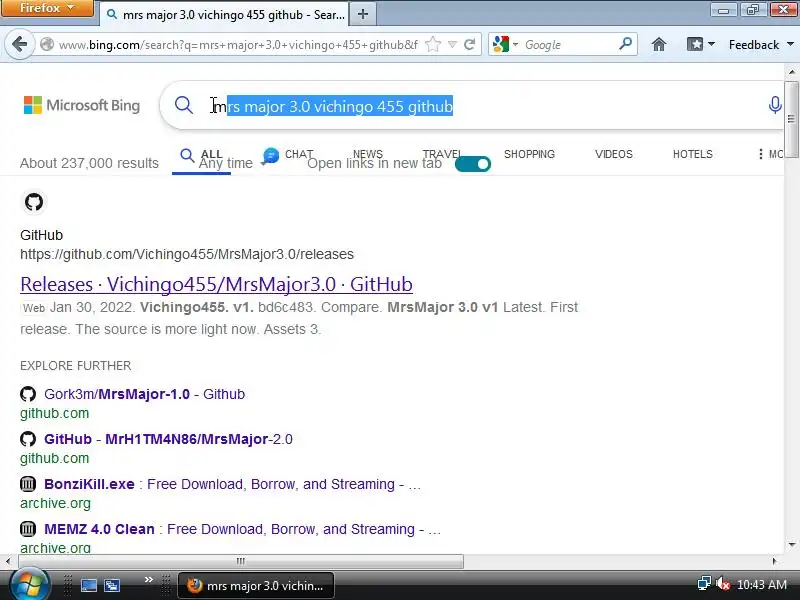Screen dimensions: 800x600
Task: Click the GitHub icon beside Gork3m/MrsMajor-1.0
Action: coord(28,394)
